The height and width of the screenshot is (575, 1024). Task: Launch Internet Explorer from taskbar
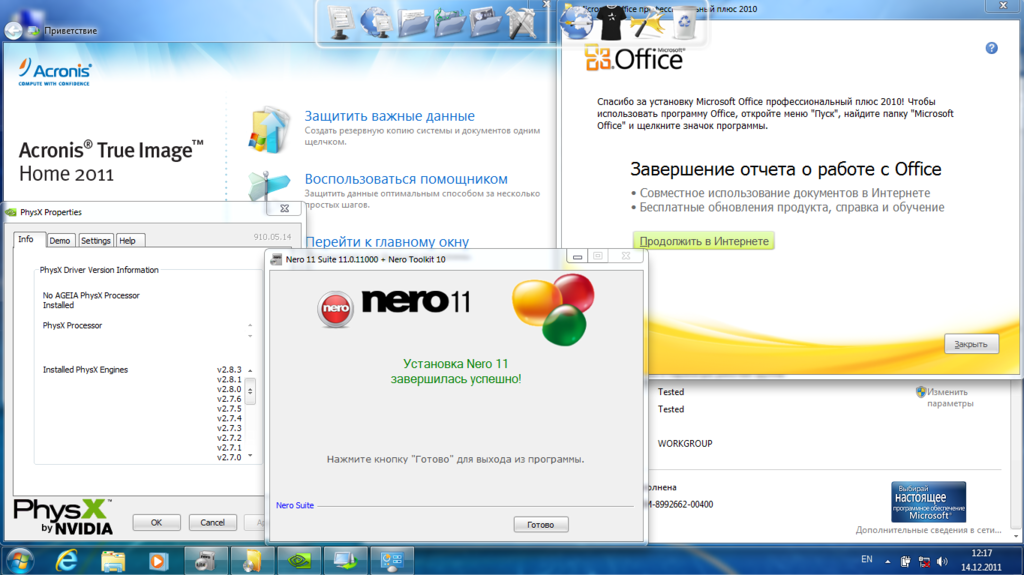tap(66, 561)
